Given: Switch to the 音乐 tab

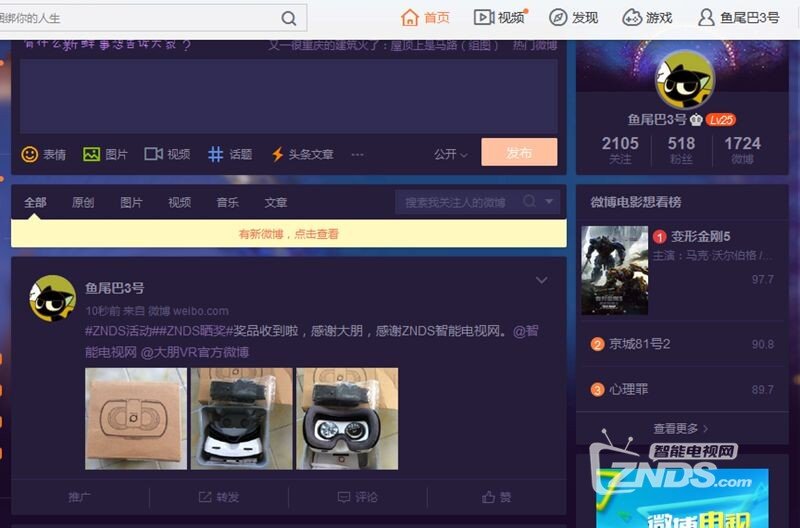Looking at the screenshot, I should [228, 203].
